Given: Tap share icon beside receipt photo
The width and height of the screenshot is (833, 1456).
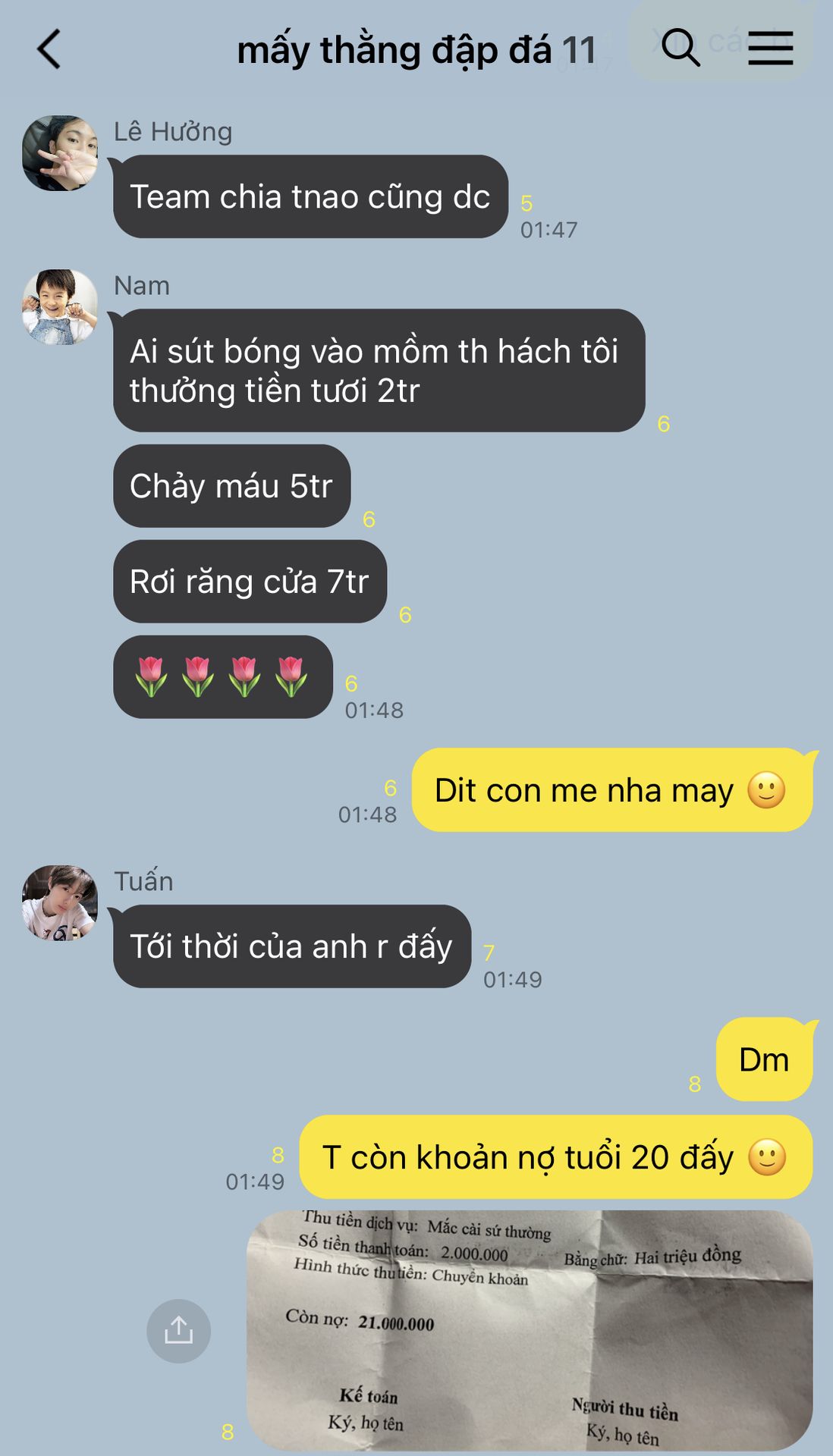Looking at the screenshot, I should (x=178, y=1331).
